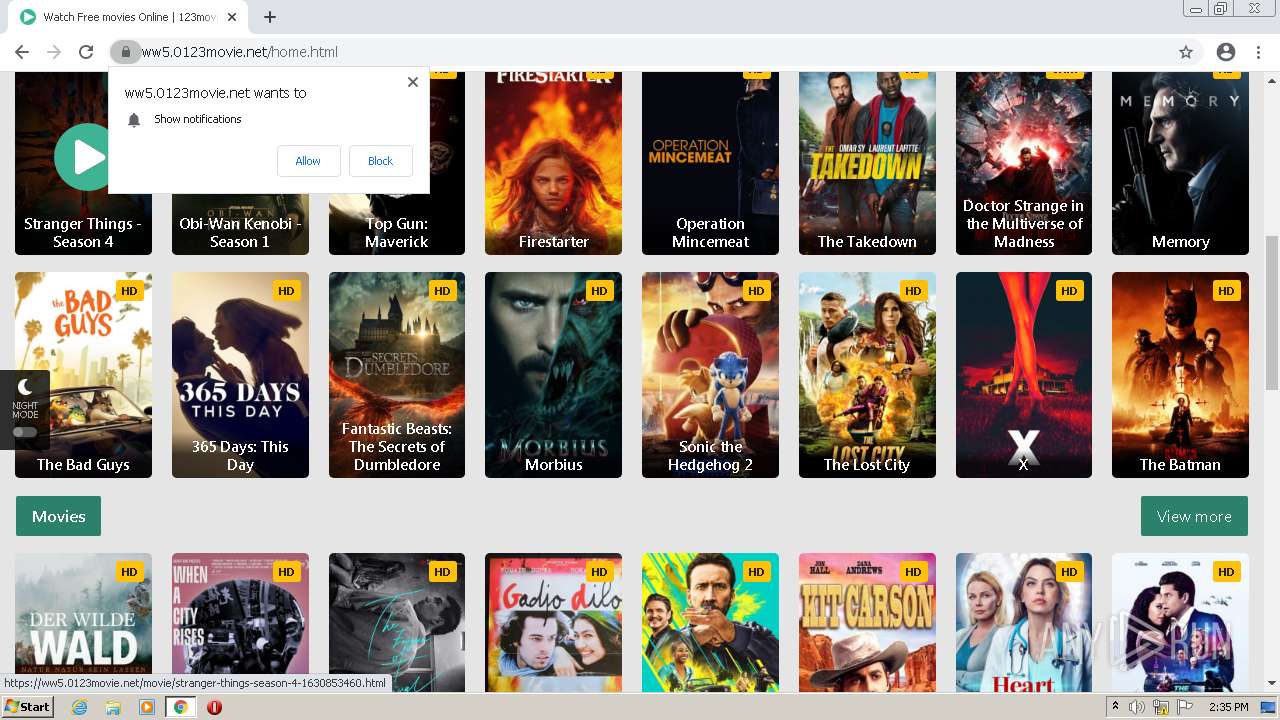
Task: Click the page vertical scrollbar thumb
Action: point(1272,312)
